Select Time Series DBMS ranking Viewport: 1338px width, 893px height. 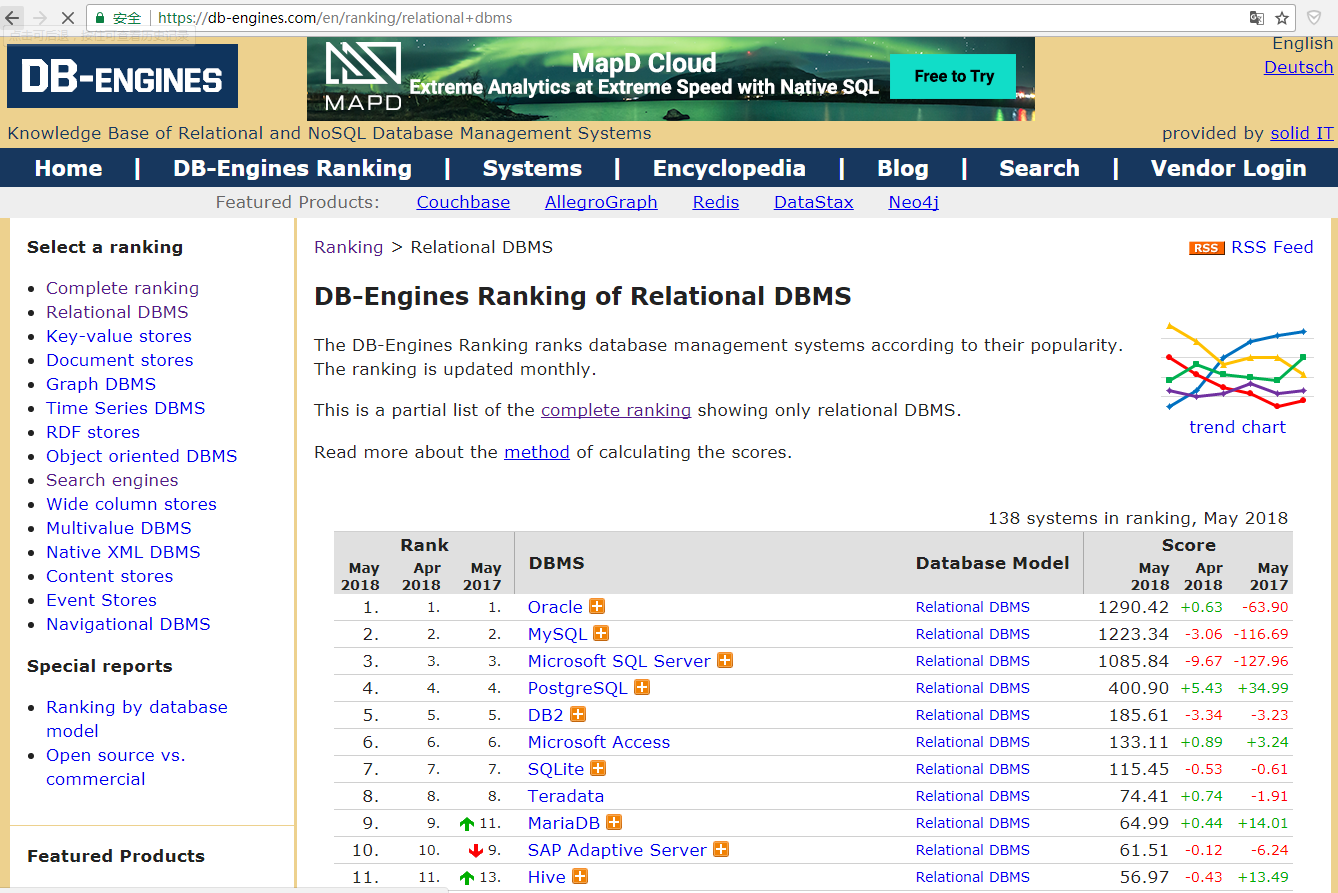(125, 408)
